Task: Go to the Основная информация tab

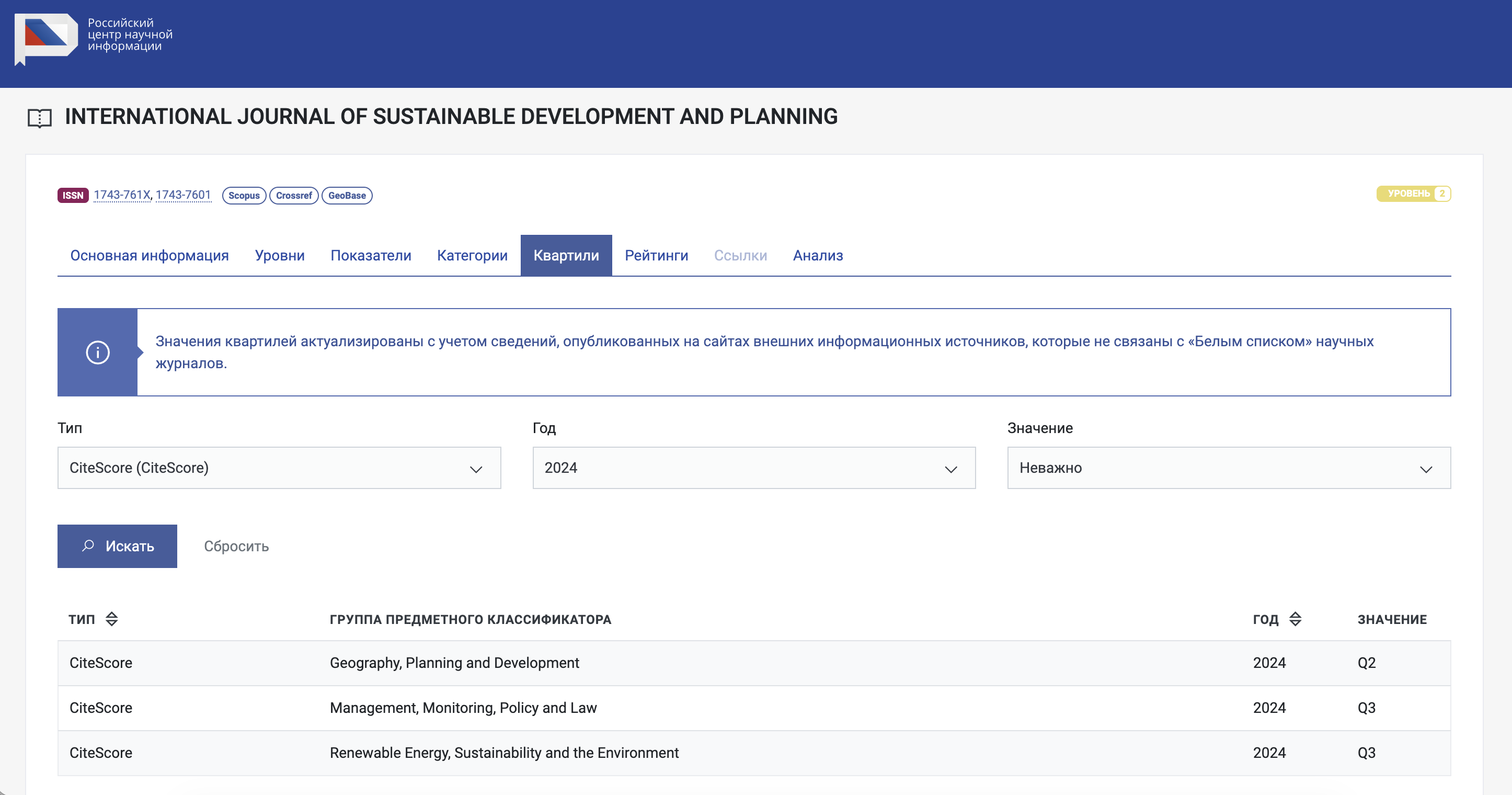Action: pos(149,255)
